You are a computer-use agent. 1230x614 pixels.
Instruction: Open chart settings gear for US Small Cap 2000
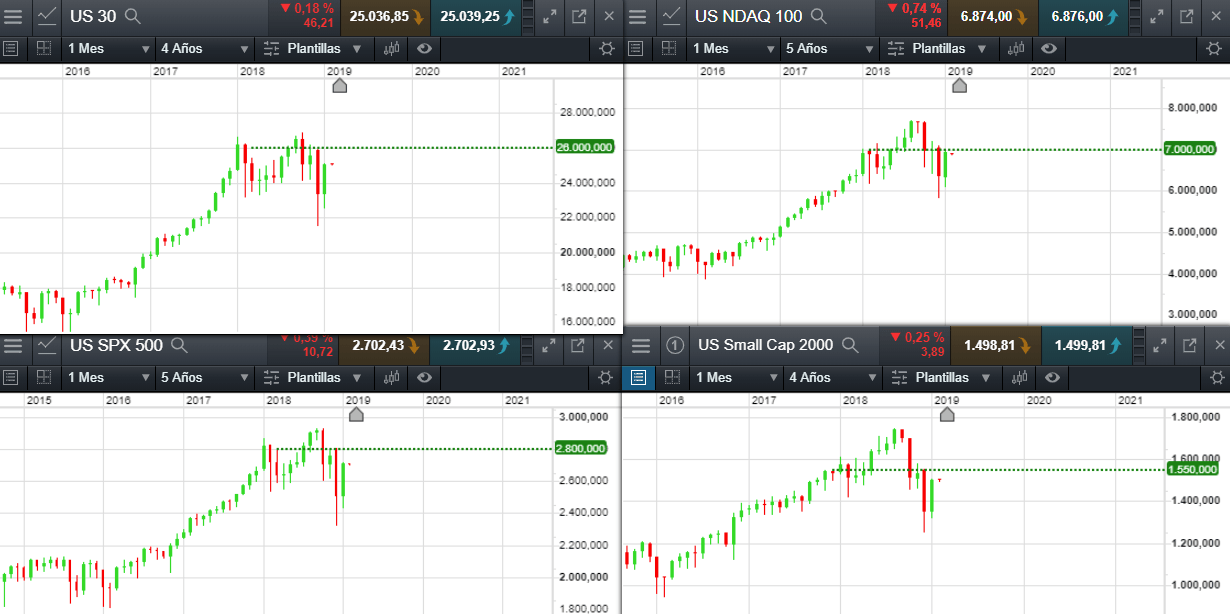(1217, 377)
